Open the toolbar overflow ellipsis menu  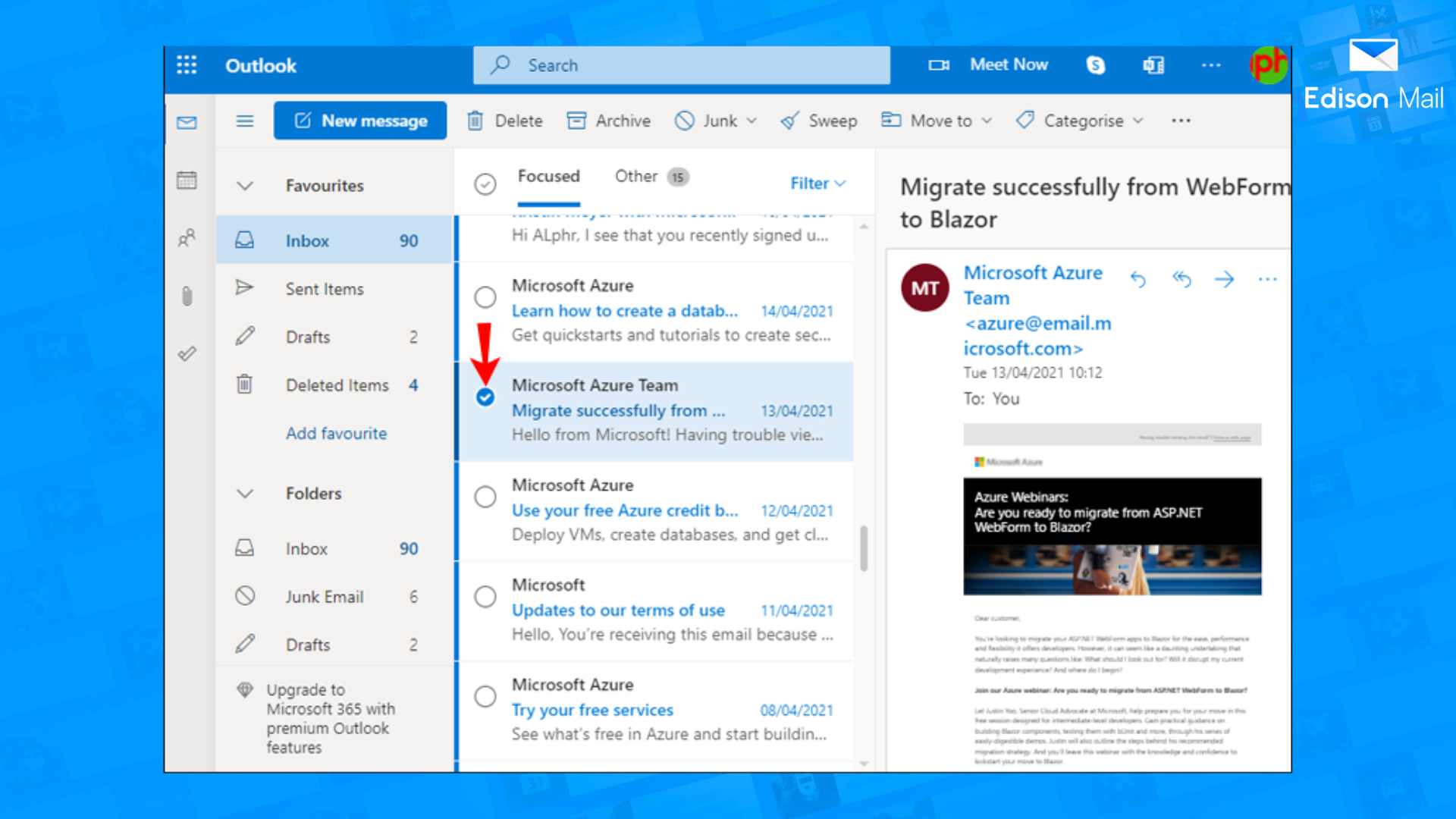click(x=1180, y=121)
